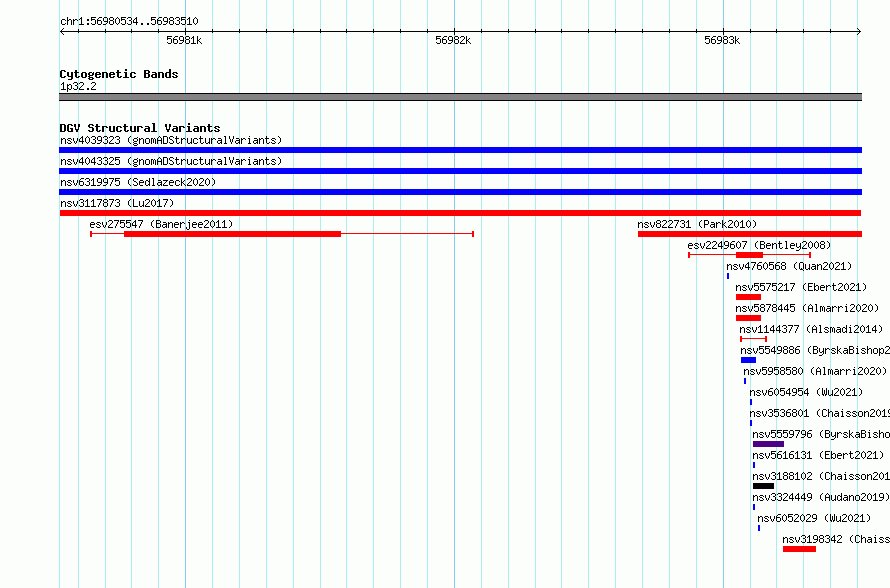Open the esv2249607 (Bentley2008) label
890x588 pixels.
pyautogui.click(x=759, y=245)
